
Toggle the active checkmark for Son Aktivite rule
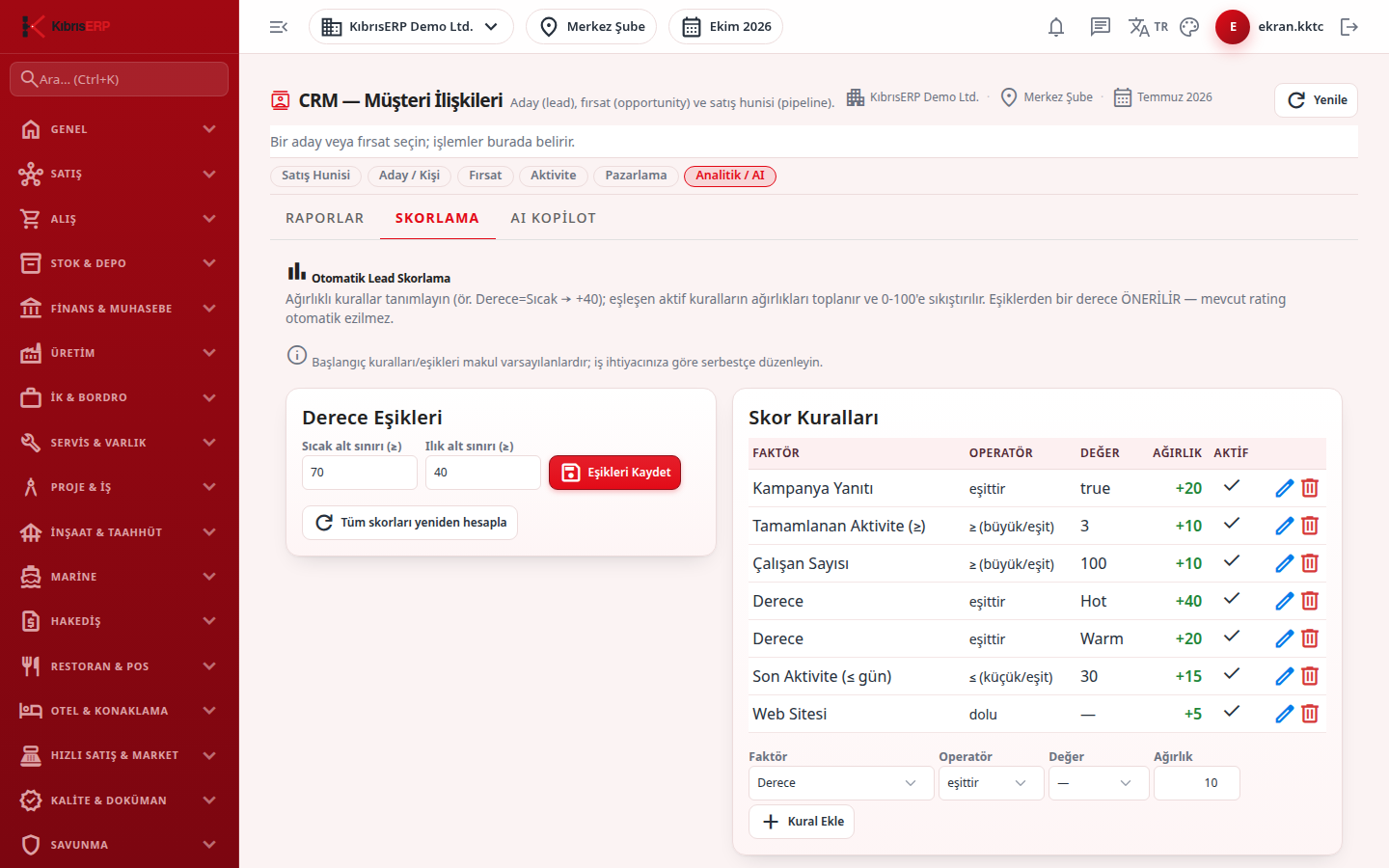coord(1232,674)
